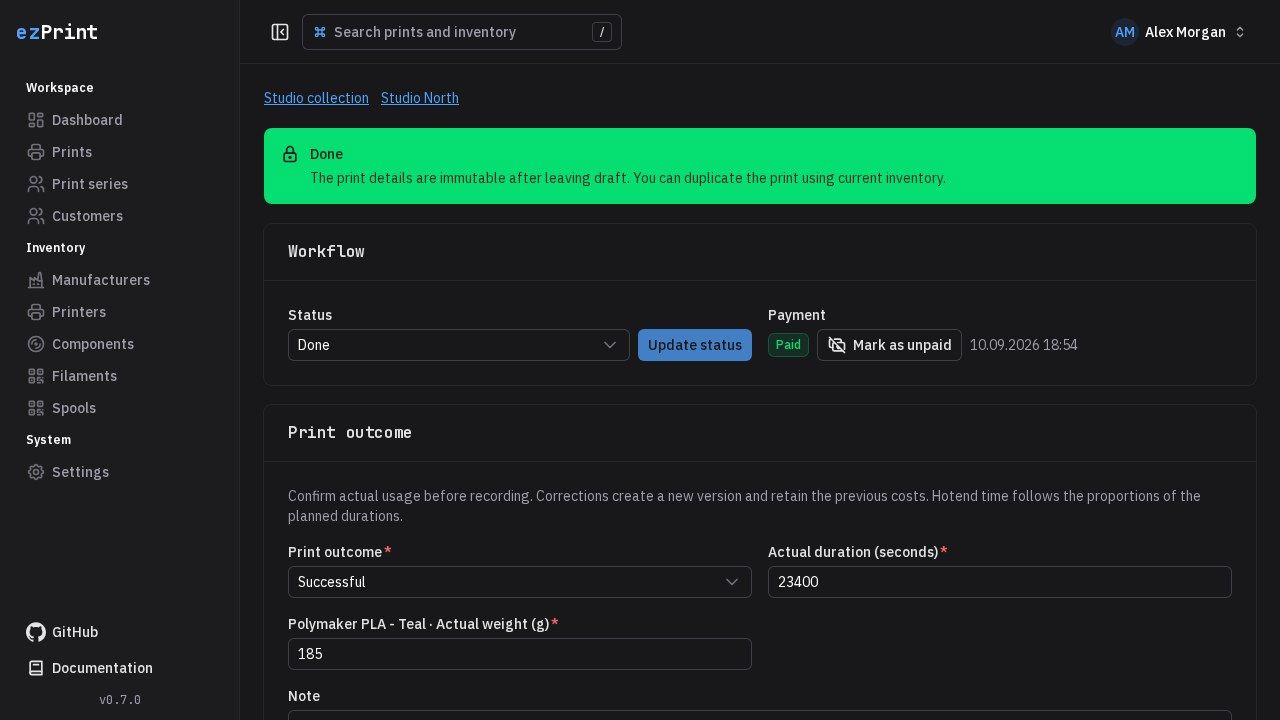This screenshot has height=720, width=1280.
Task: Click the lock icon in Done banner
Action: (290, 154)
